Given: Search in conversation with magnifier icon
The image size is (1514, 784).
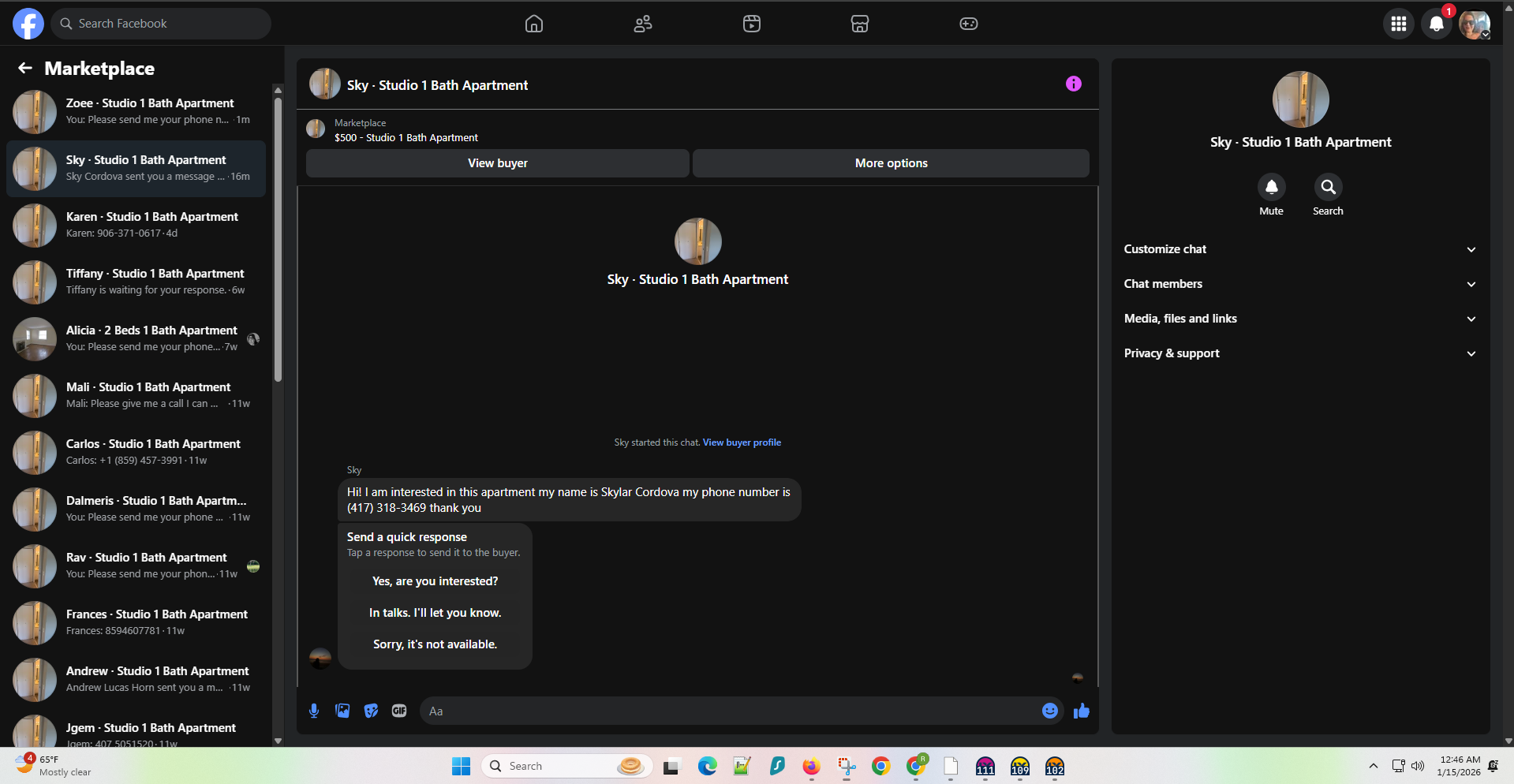Looking at the screenshot, I should pyautogui.click(x=1328, y=187).
